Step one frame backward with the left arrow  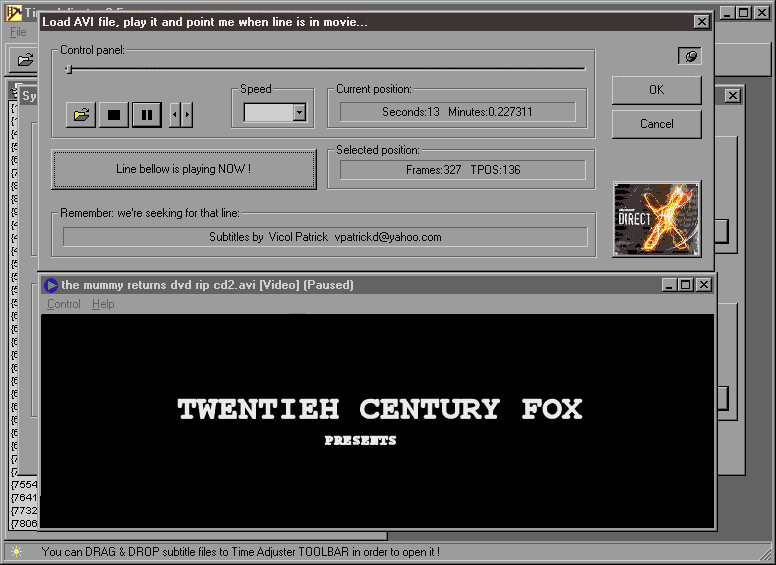pyautogui.click(x=175, y=115)
